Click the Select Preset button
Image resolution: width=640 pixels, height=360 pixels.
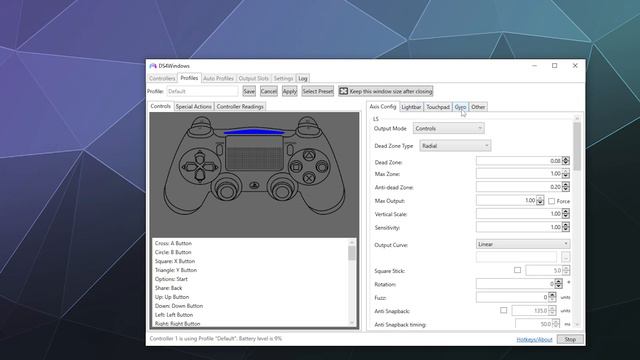click(x=318, y=91)
